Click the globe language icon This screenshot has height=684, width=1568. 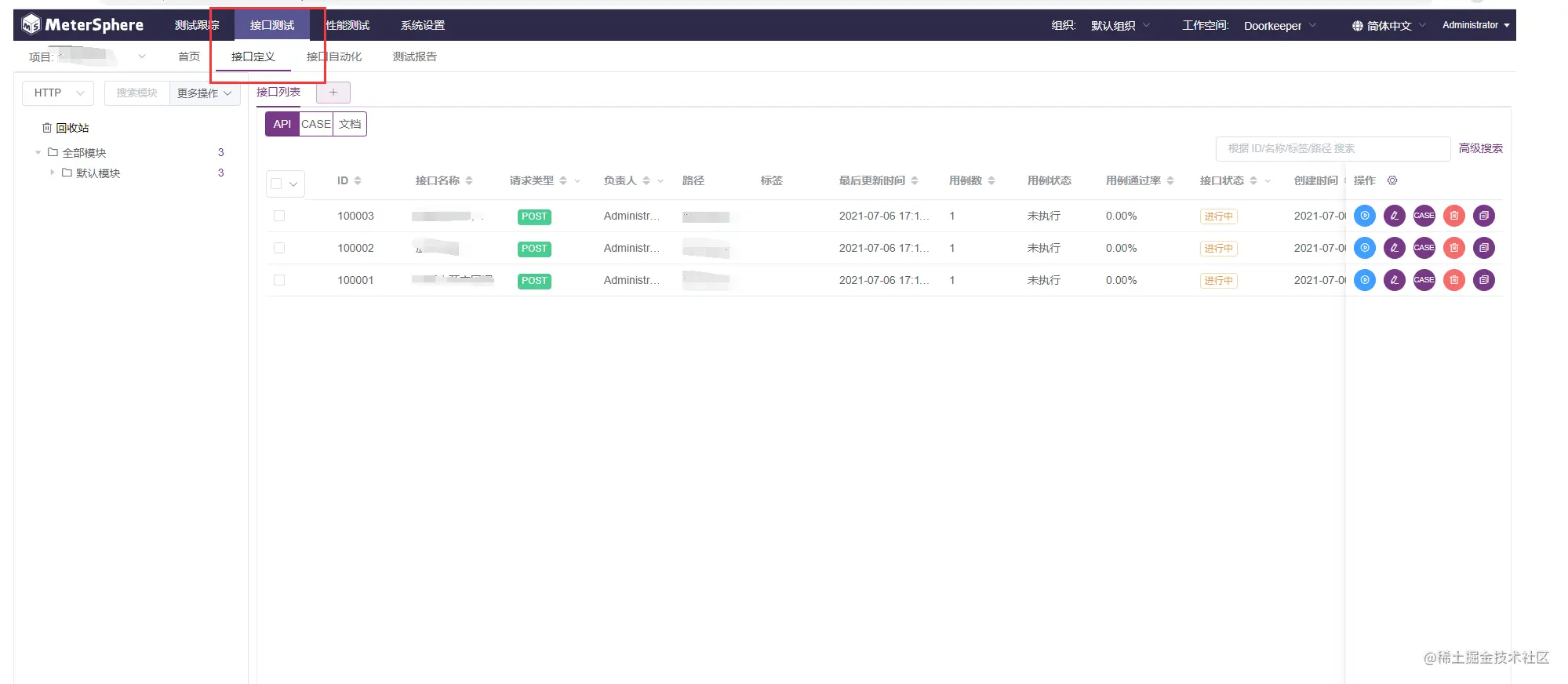click(1358, 26)
